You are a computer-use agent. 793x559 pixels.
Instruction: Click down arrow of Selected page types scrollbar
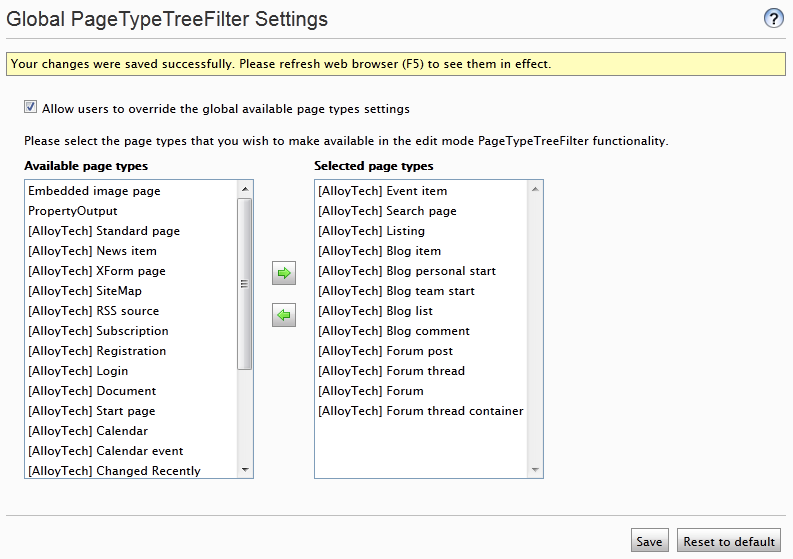pyautogui.click(x=535, y=470)
